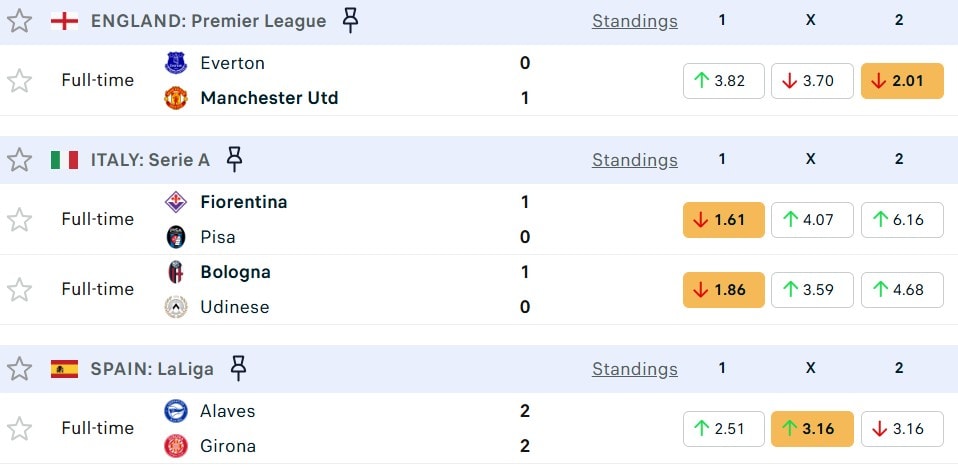This screenshot has width=958, height=468.
Task: Select the 2.01 away odds for Manchester Utd
Action: click(902, 81)
